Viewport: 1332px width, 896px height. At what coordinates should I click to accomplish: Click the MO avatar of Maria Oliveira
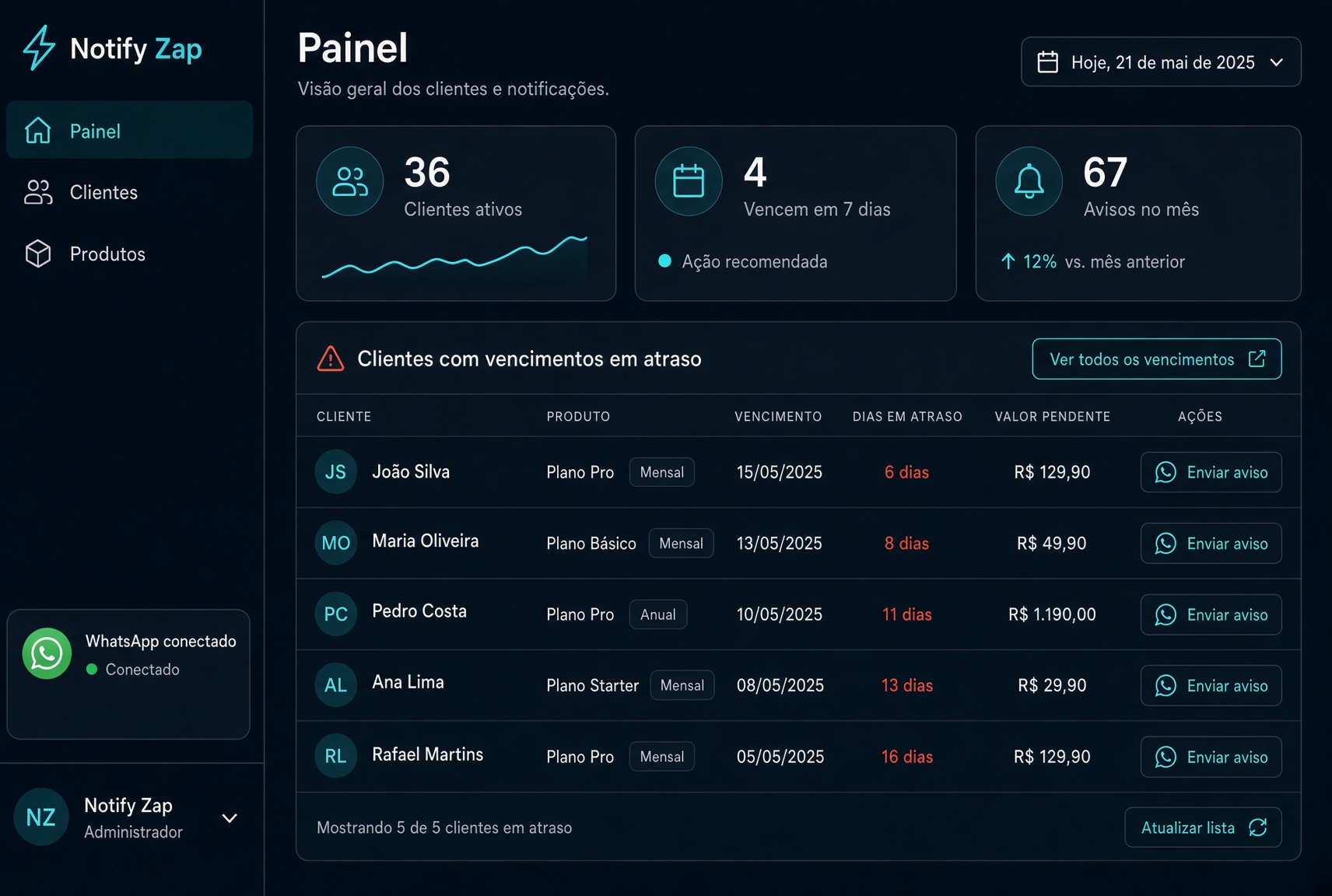[x=336, y=543]
